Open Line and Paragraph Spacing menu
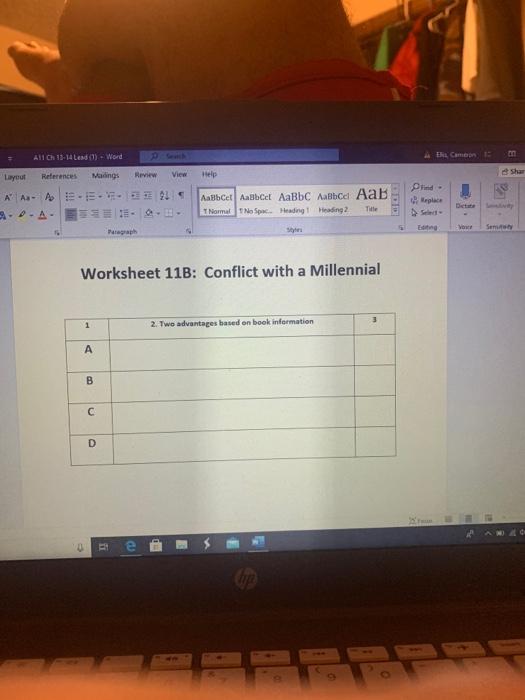The width and height of the screenshot is (525, 700). (x=125, y=214)
